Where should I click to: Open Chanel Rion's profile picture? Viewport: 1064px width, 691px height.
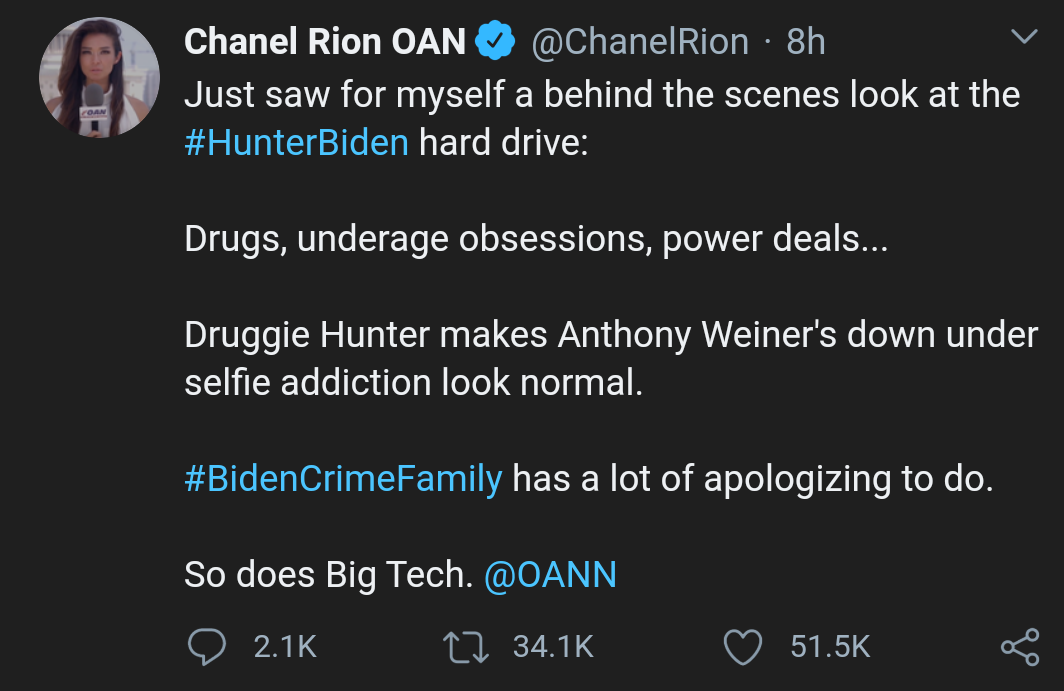[x=99, y=77]
